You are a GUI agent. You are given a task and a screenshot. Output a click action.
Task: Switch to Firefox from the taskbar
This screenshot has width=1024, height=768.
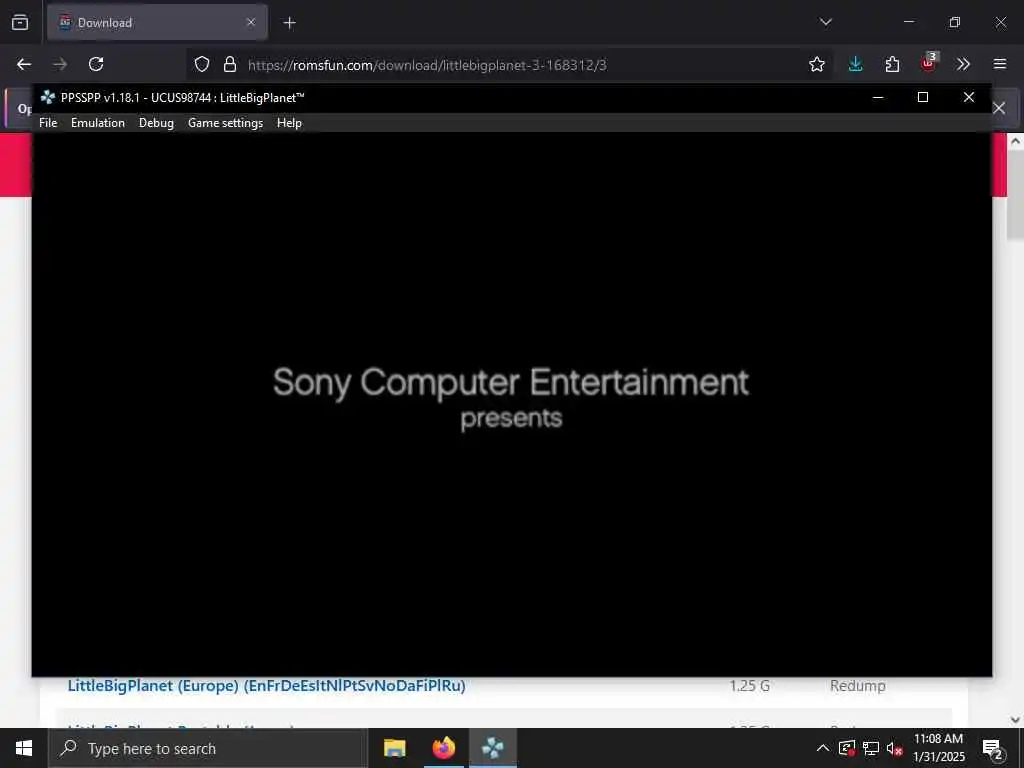coord(444,748)
